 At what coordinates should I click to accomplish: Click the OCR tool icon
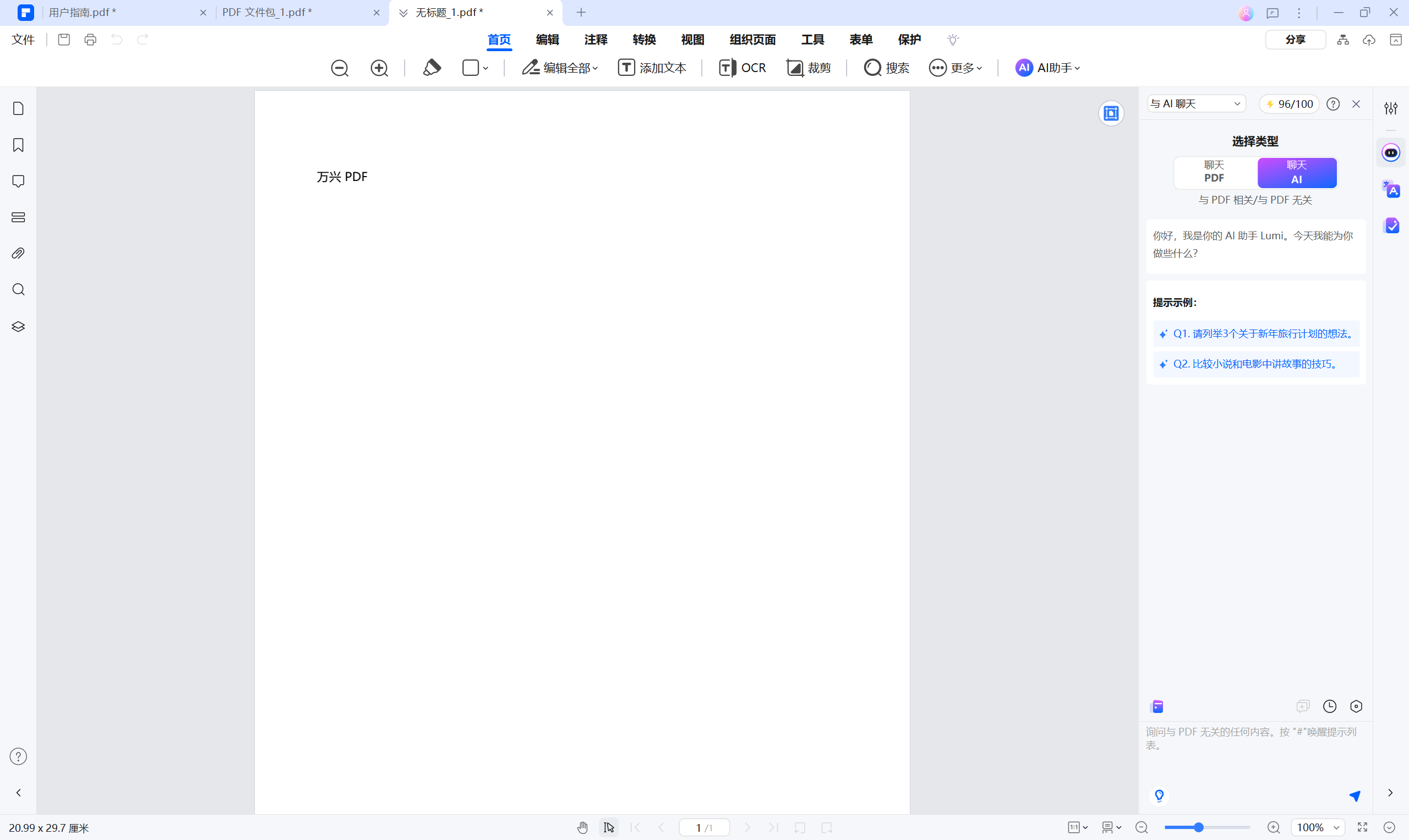741,68
